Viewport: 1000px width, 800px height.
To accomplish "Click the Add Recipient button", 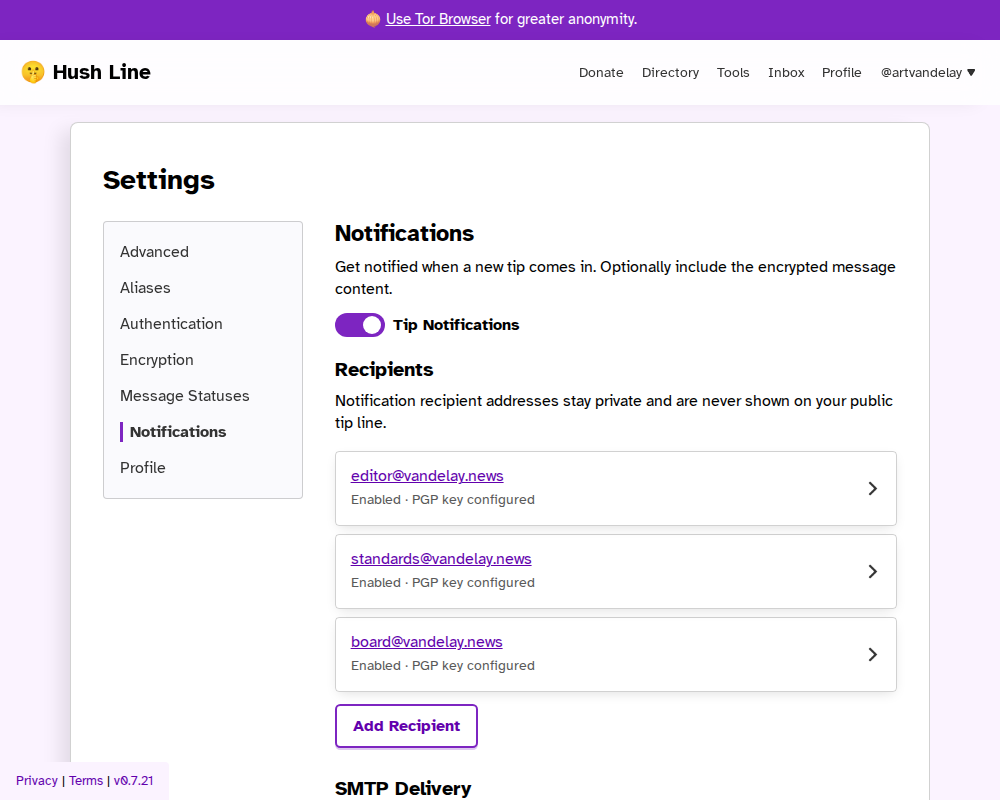I will [x=406, y=726].
